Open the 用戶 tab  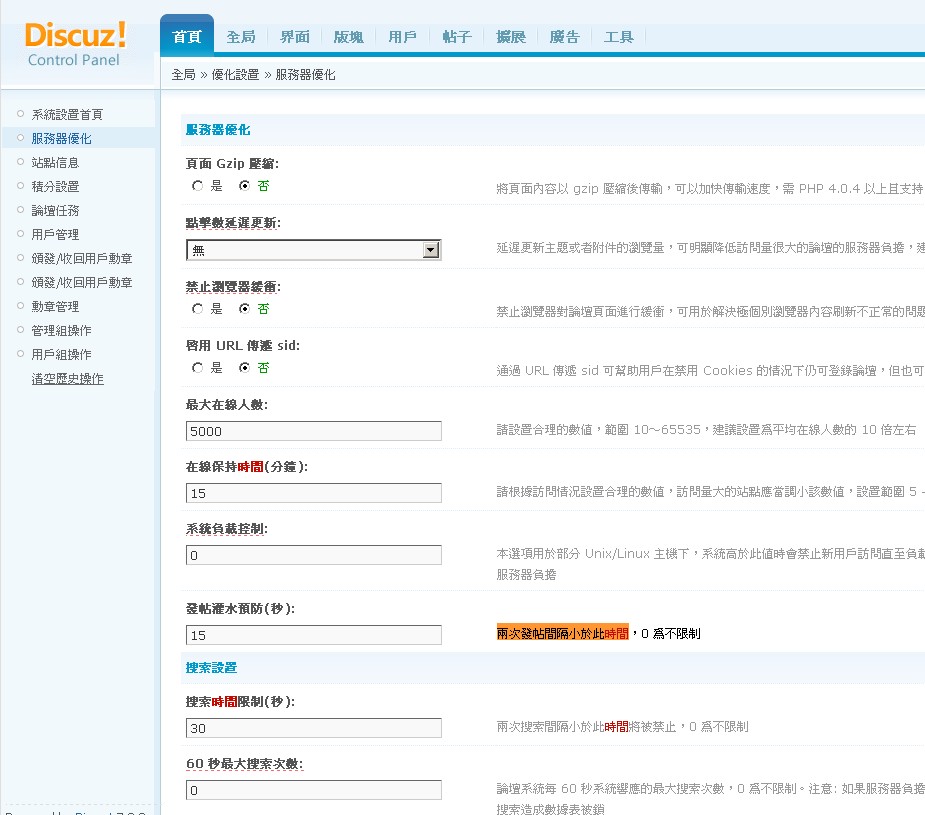click(403, 37)
